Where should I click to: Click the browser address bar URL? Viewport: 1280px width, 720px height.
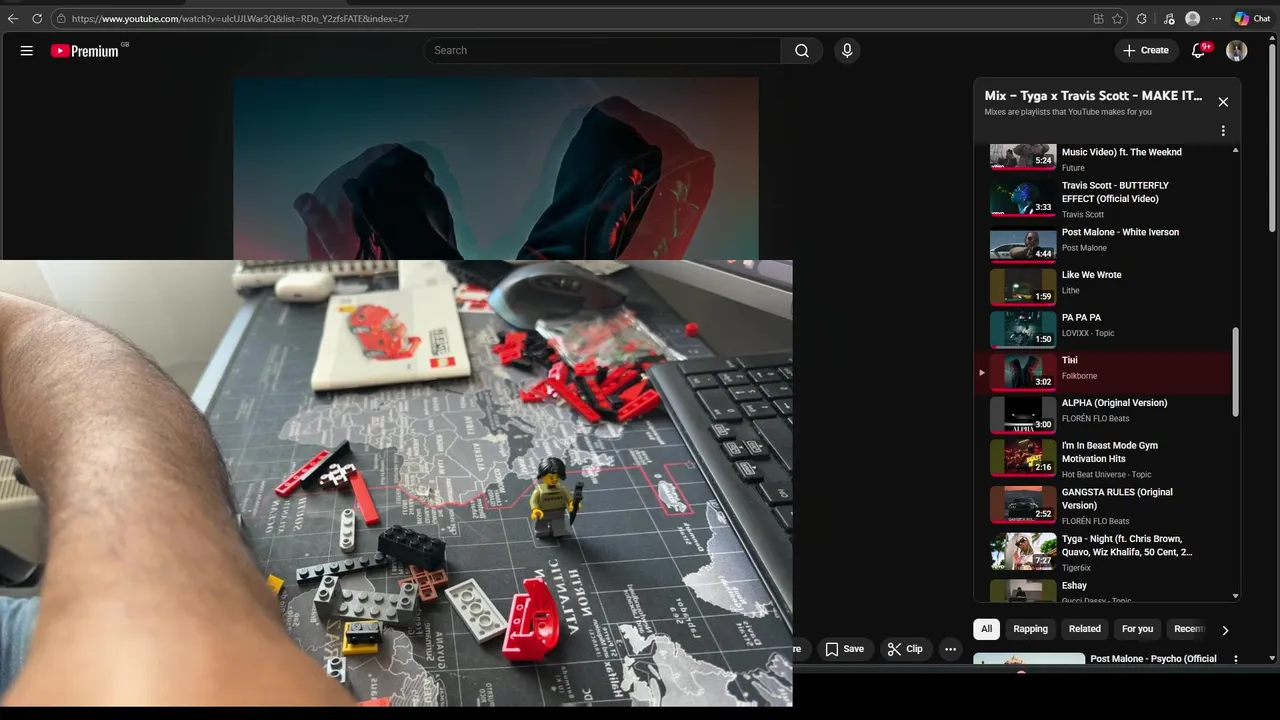tap(240, 18)
